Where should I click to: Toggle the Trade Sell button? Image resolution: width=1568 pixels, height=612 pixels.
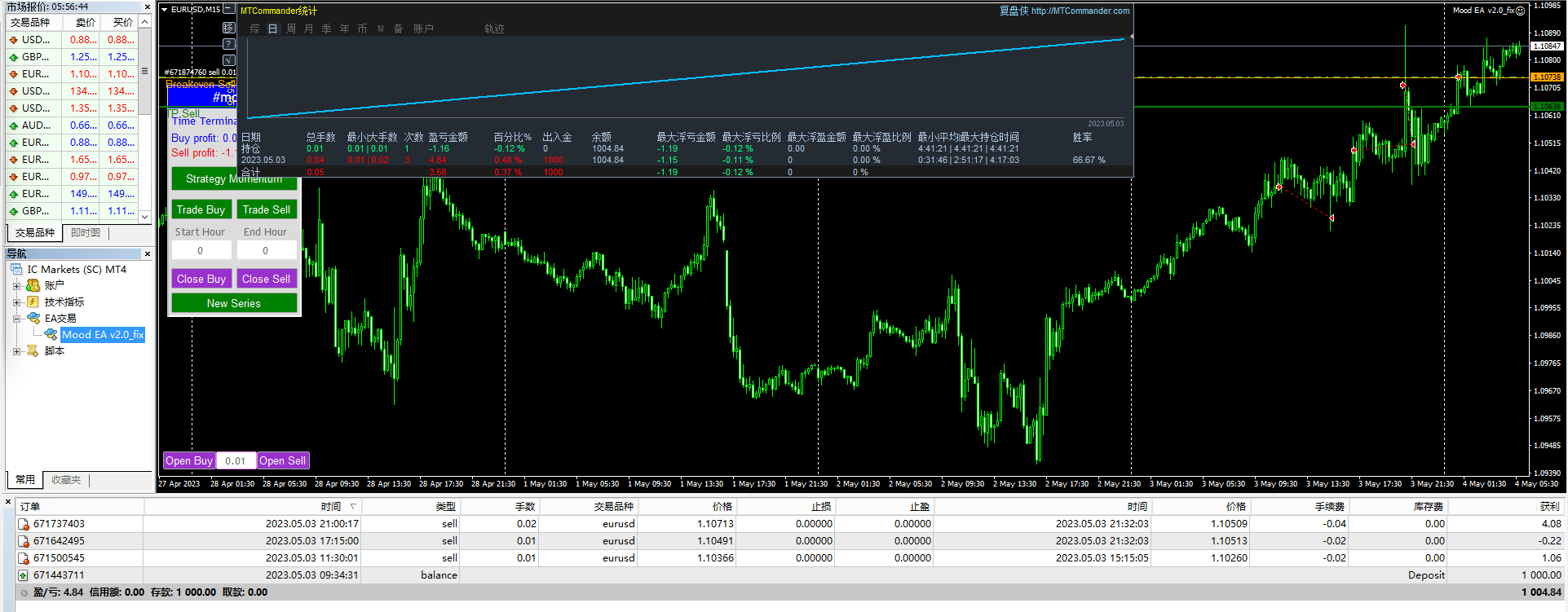267,209
